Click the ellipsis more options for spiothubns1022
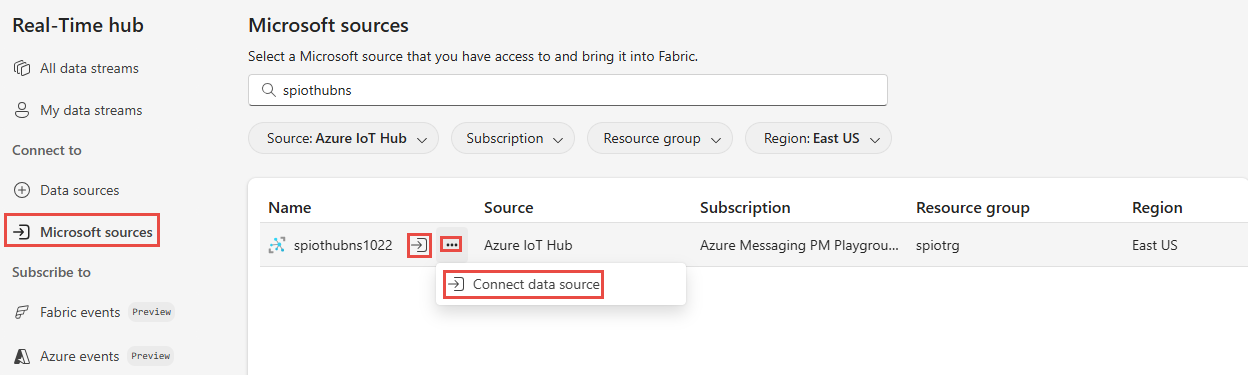Screen dimensions: 1248x375 tap(452, 244)
